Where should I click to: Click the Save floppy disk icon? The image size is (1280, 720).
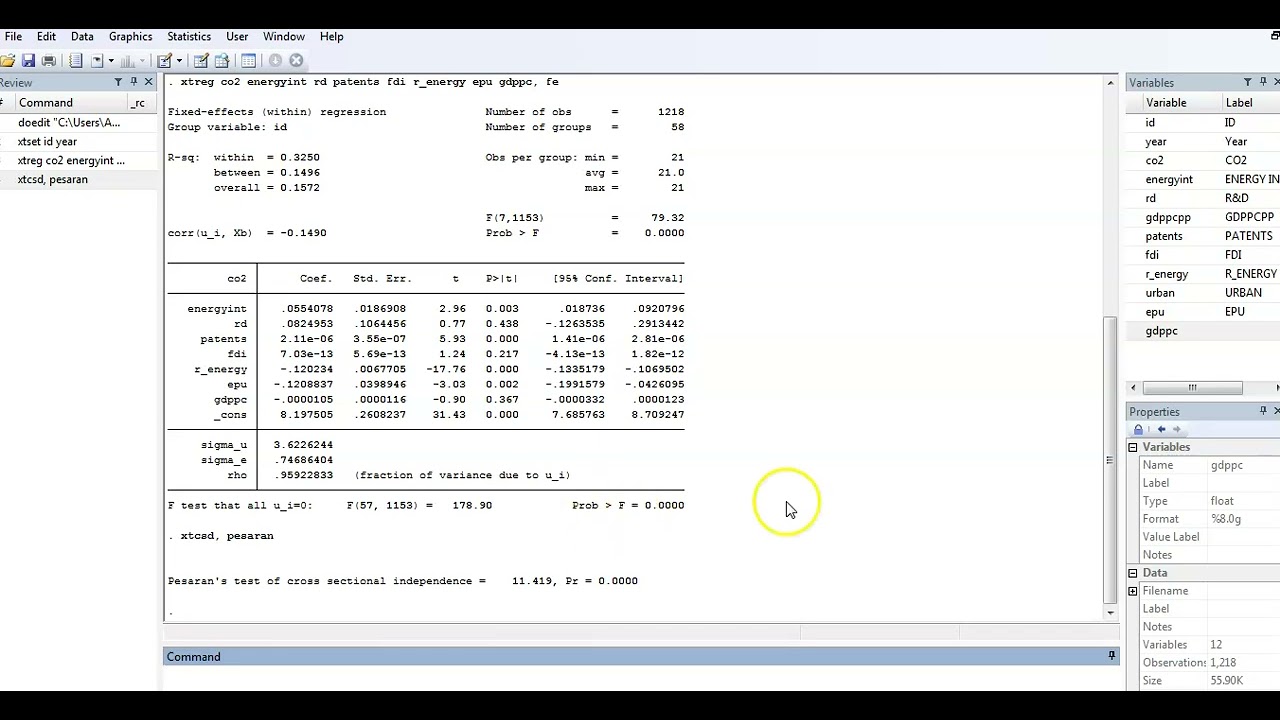click(28, 60)
